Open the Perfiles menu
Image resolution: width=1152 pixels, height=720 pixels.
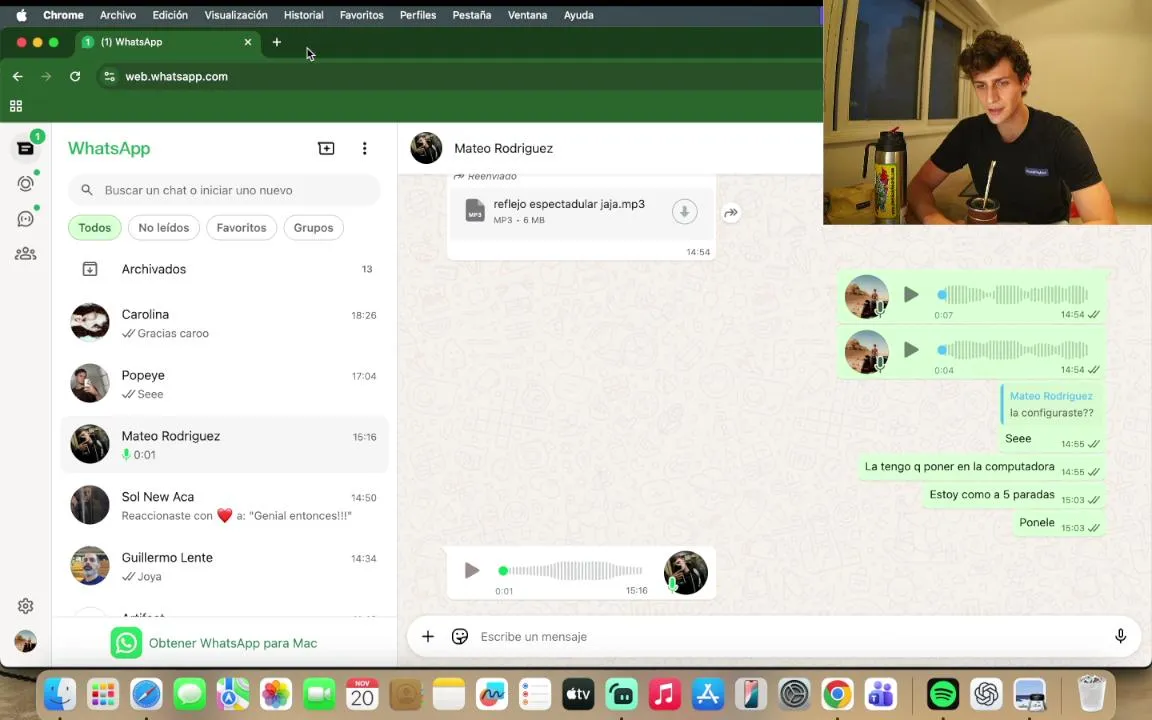tap(417, 15)
